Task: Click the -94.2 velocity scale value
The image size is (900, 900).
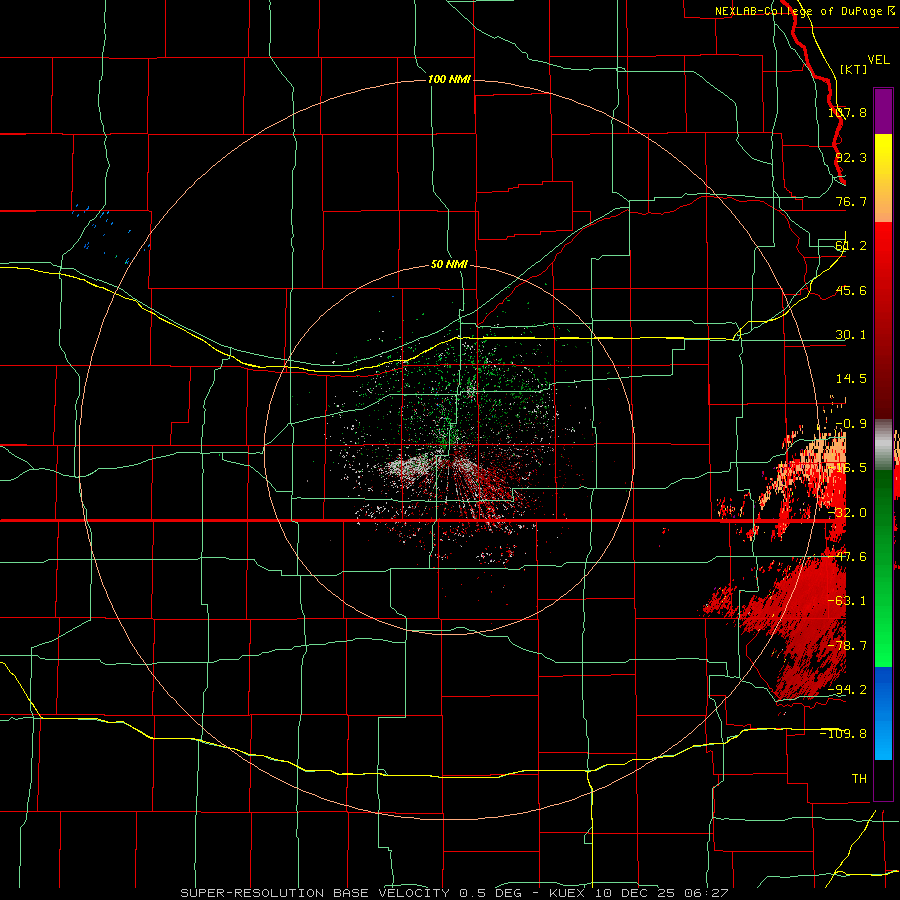Action: pyautogui.click(x=847, y=690)
